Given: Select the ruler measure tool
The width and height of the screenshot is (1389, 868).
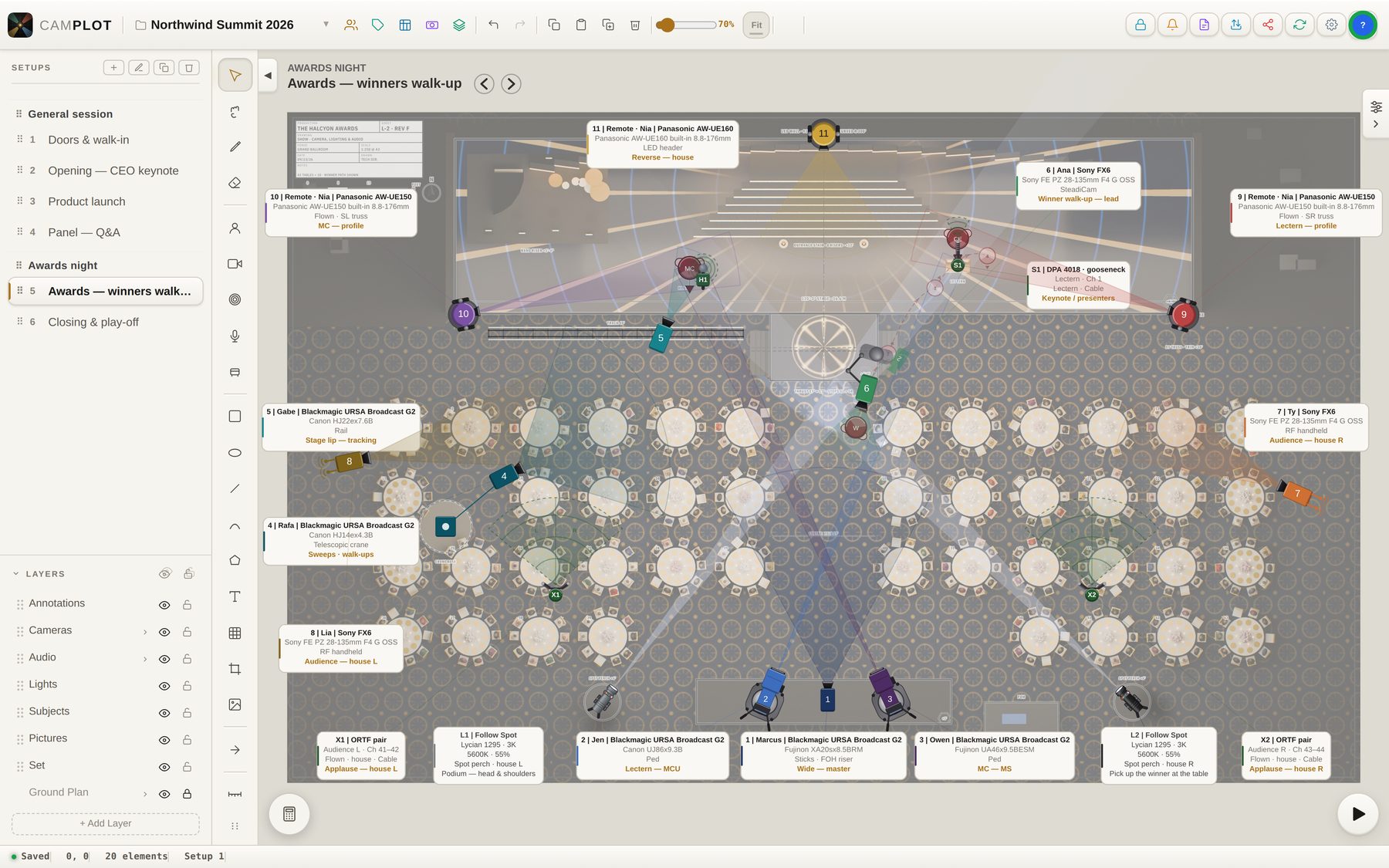Looking at the screenshot, I should coord(235,794).
